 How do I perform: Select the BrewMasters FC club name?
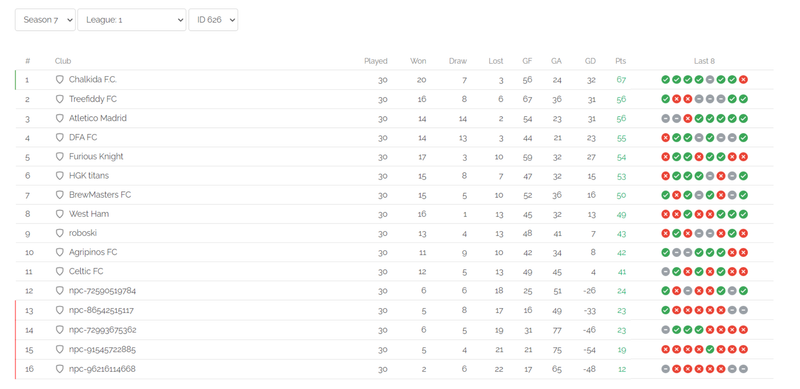coord(100,194)
